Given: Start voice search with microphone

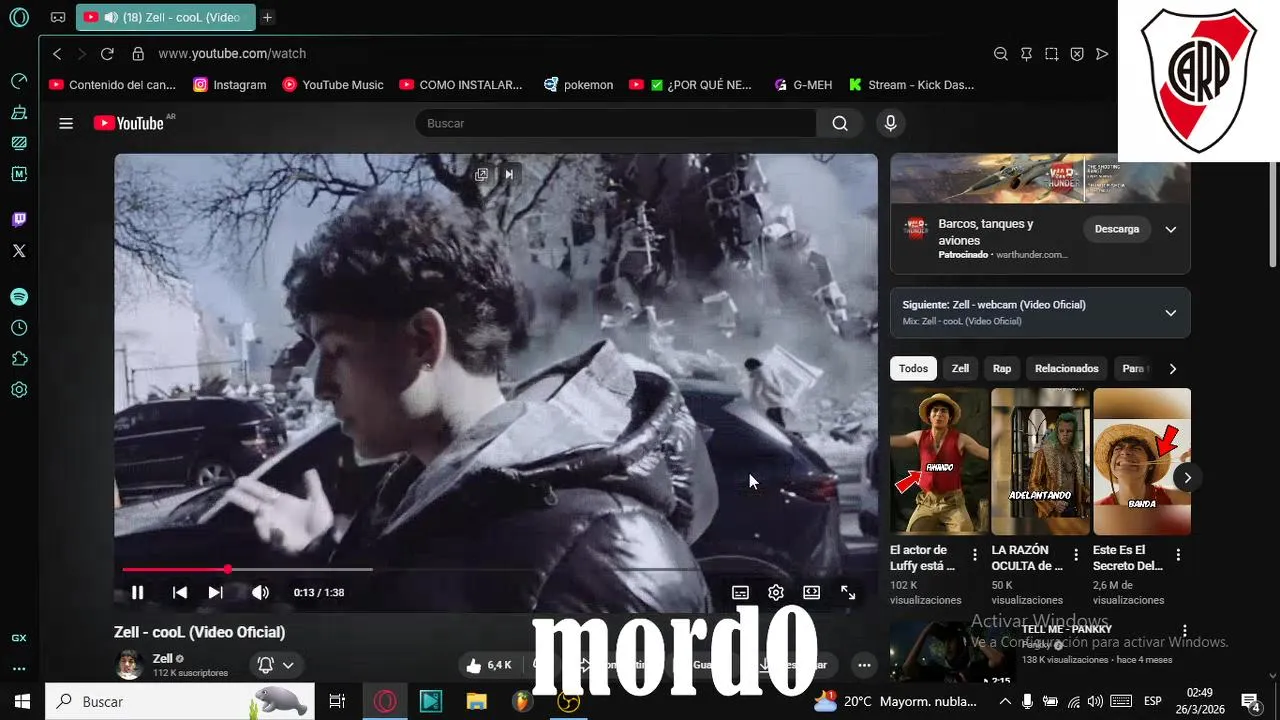Looking at the screenshot, I should click(890, 123).
